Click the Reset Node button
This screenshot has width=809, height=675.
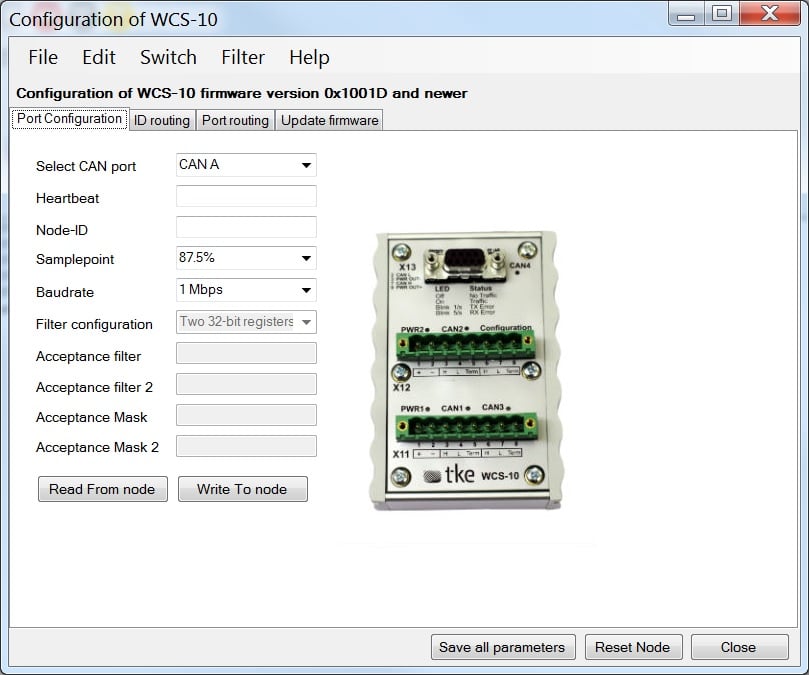(633, 647)
